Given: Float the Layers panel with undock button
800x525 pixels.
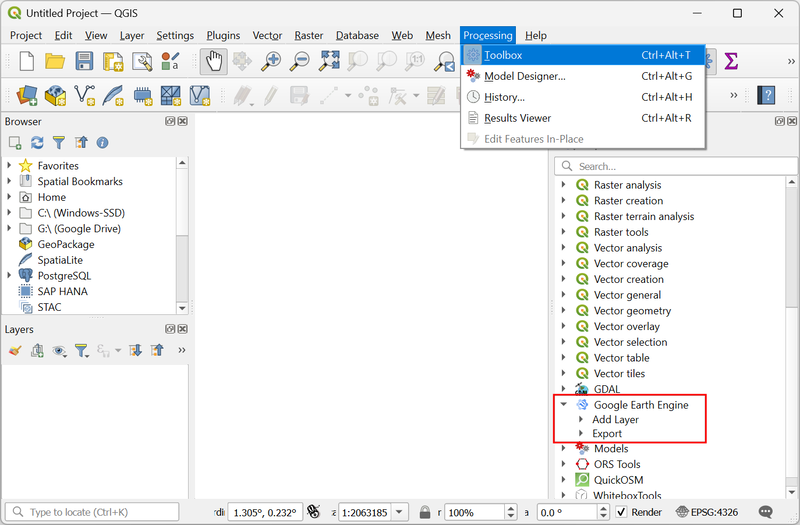Looking at the screenshot, I should point(170,329).
